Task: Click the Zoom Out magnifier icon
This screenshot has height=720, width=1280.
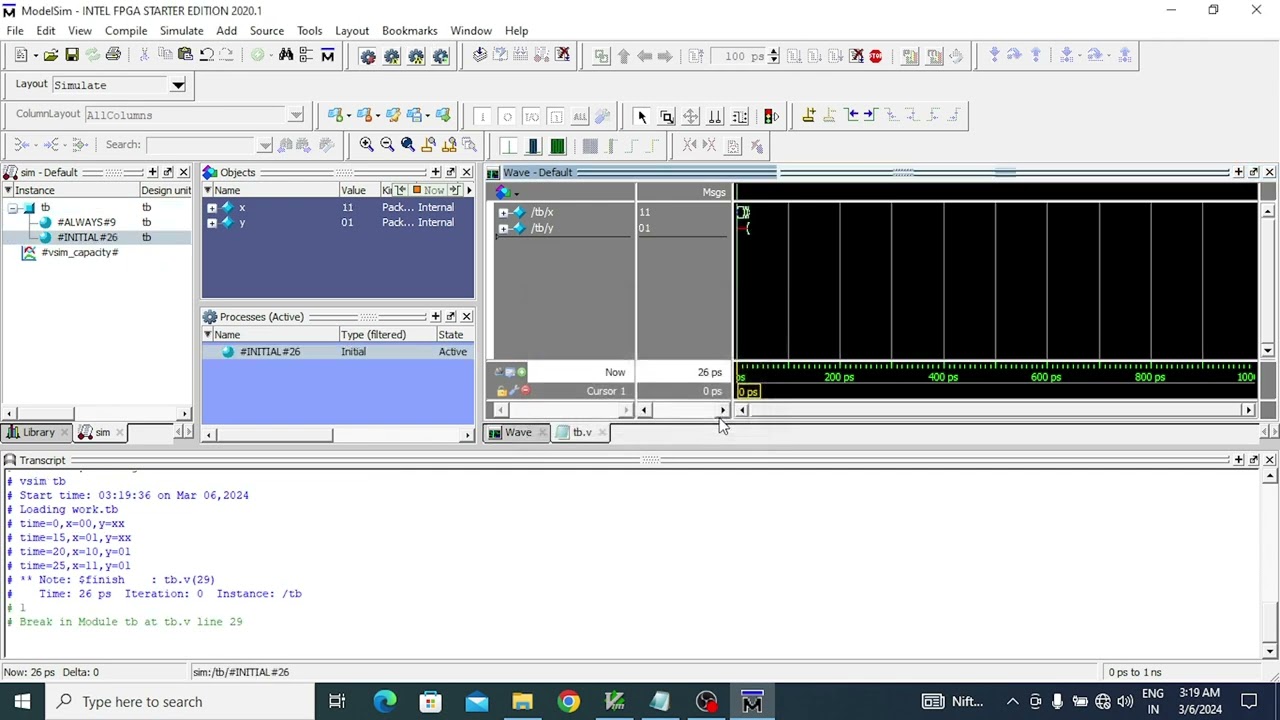Action: point(387,145)
